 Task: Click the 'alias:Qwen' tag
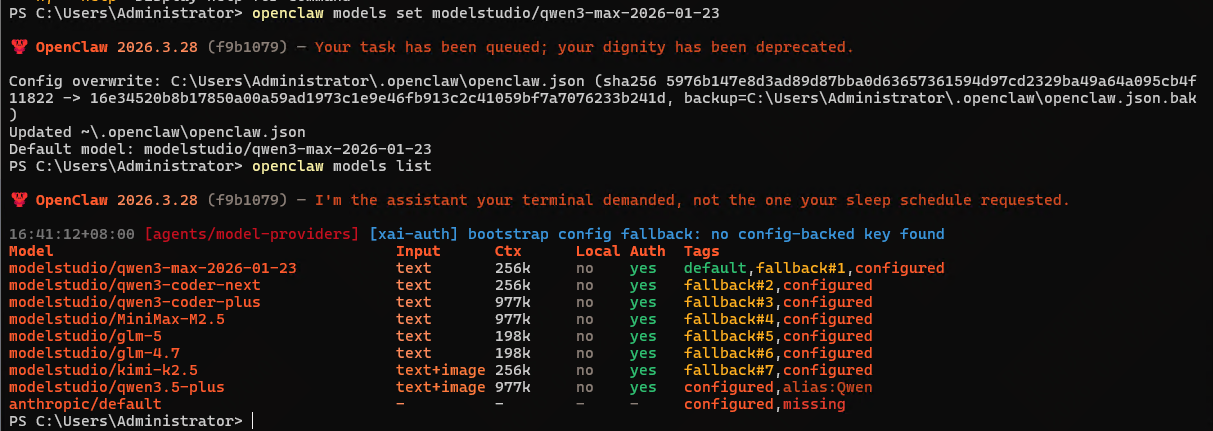tap(828, 387)
